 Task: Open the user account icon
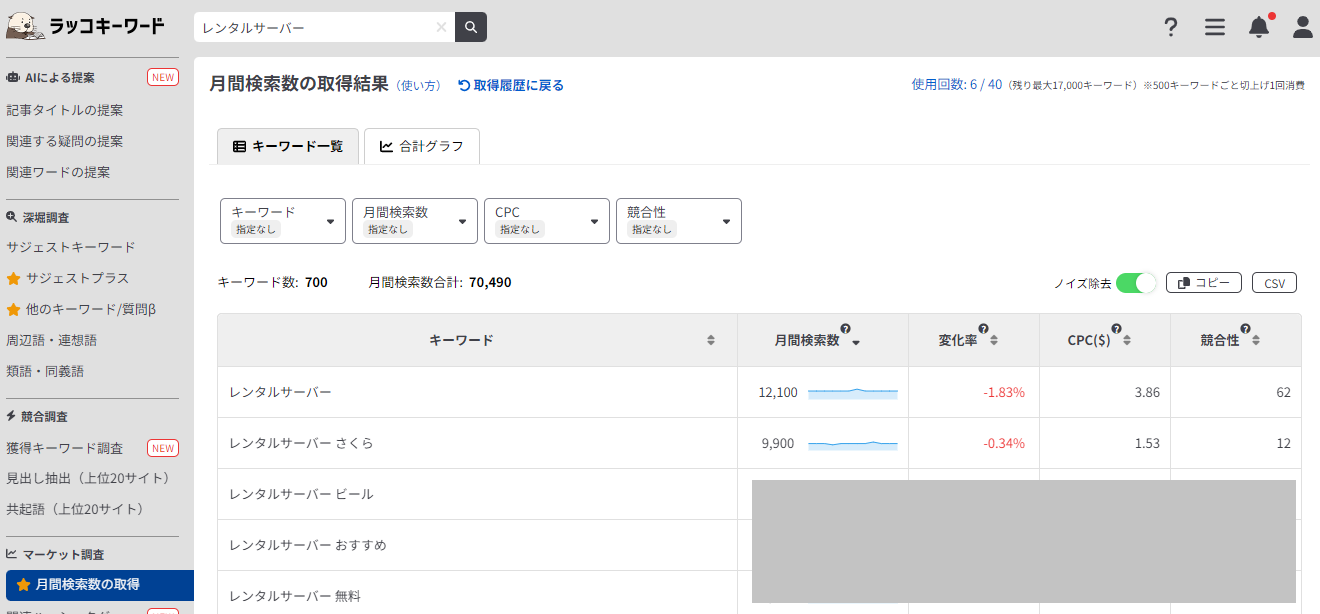1303,27
